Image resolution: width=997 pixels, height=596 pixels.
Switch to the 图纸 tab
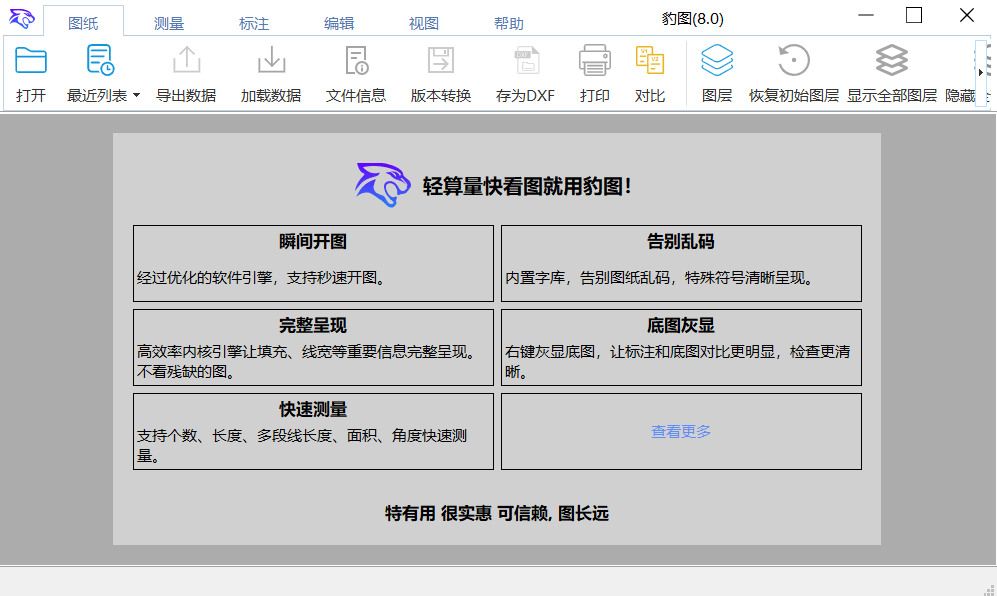click(x=83, y=24)
